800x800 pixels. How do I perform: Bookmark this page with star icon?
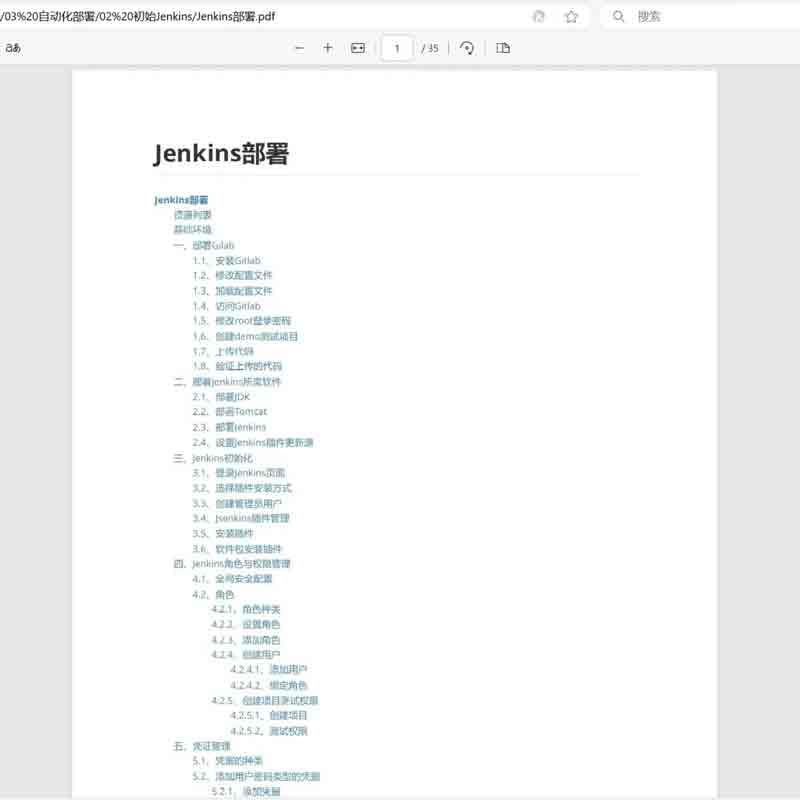coord(571,17)
